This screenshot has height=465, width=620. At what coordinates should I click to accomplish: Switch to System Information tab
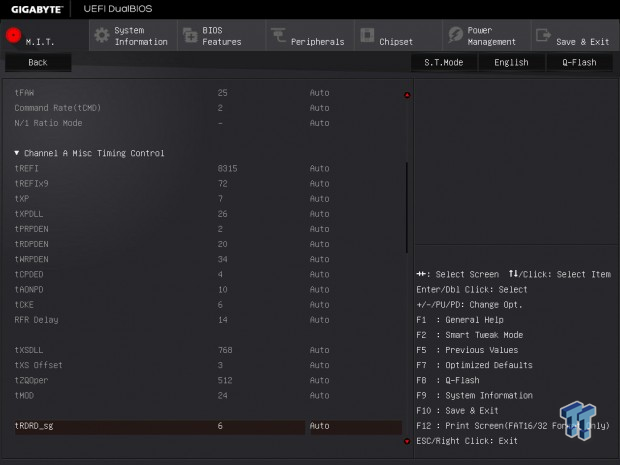coord(133,36)
